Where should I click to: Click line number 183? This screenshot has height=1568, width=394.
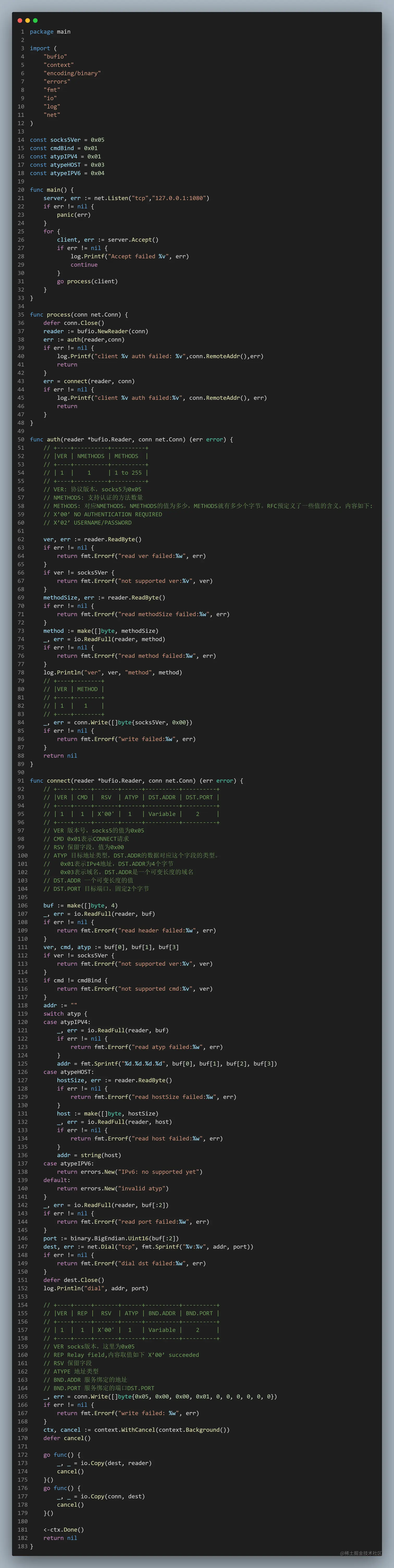[22, 1546]
